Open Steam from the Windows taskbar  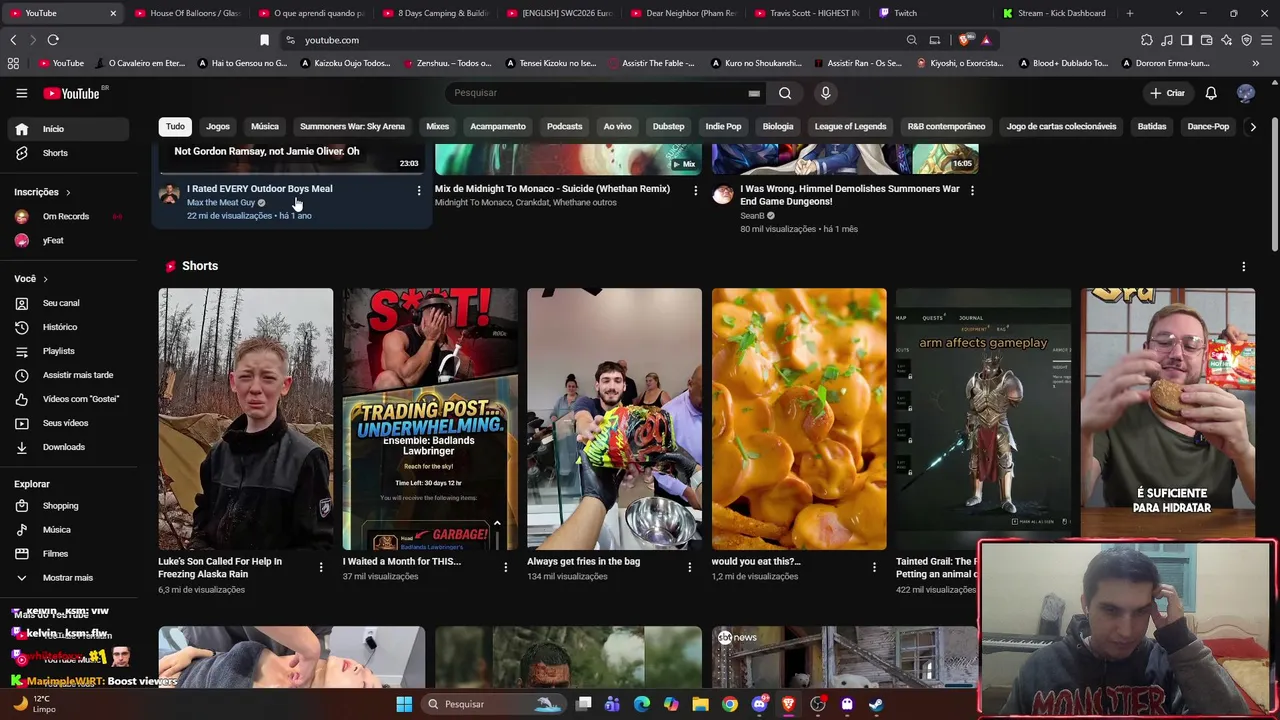click(x=876, y=704)
